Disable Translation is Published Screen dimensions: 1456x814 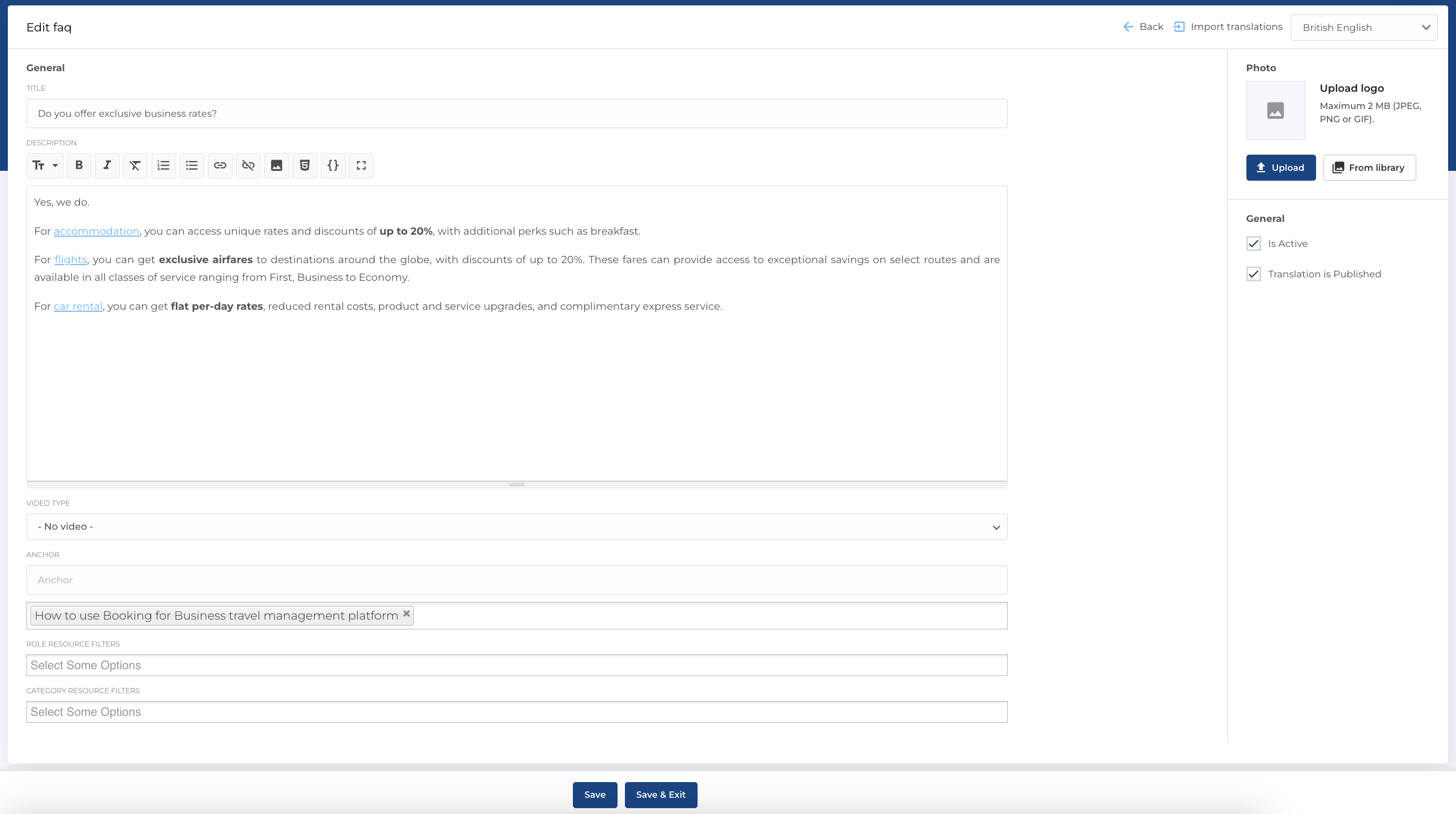pyautogui.click(x=1254, y=273)
